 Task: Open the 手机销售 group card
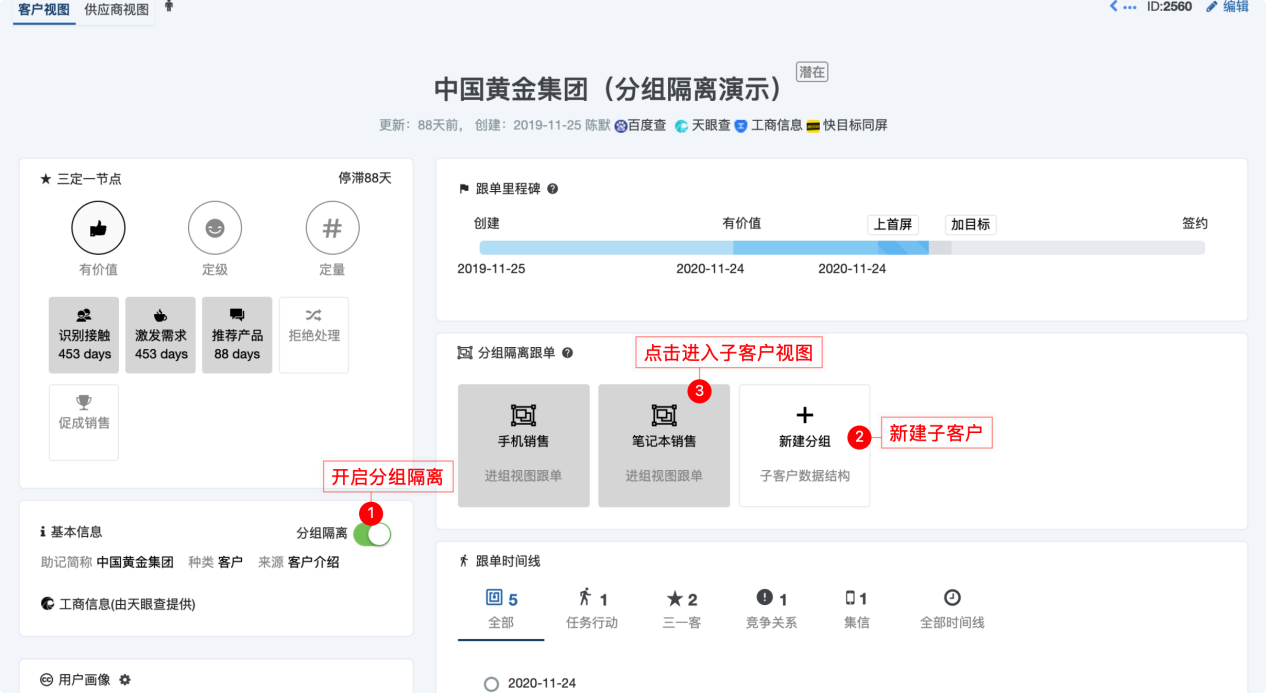coord(524,446)
